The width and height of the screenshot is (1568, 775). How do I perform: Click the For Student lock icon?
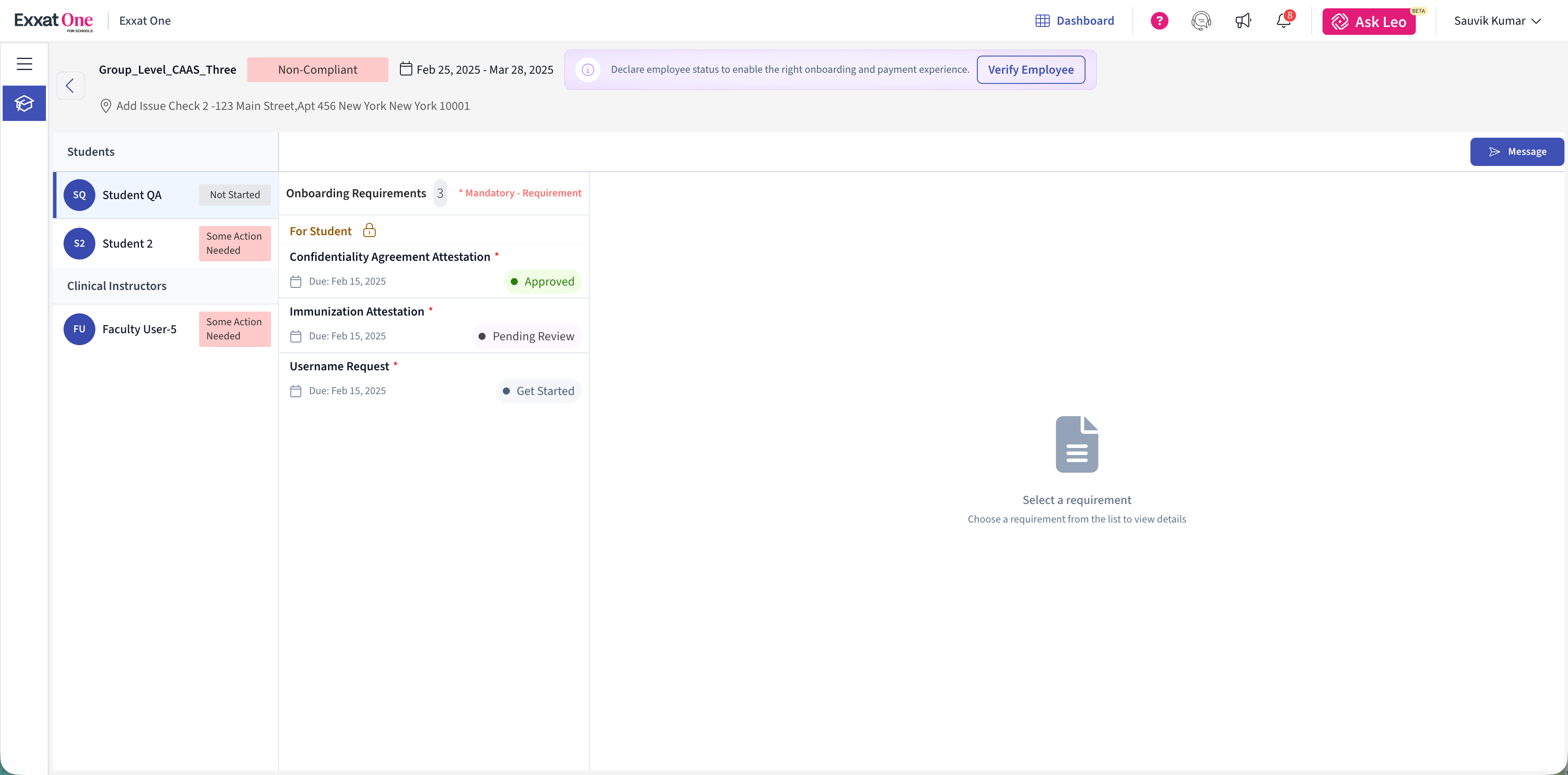pyautogui.click(x=369, y=230)
